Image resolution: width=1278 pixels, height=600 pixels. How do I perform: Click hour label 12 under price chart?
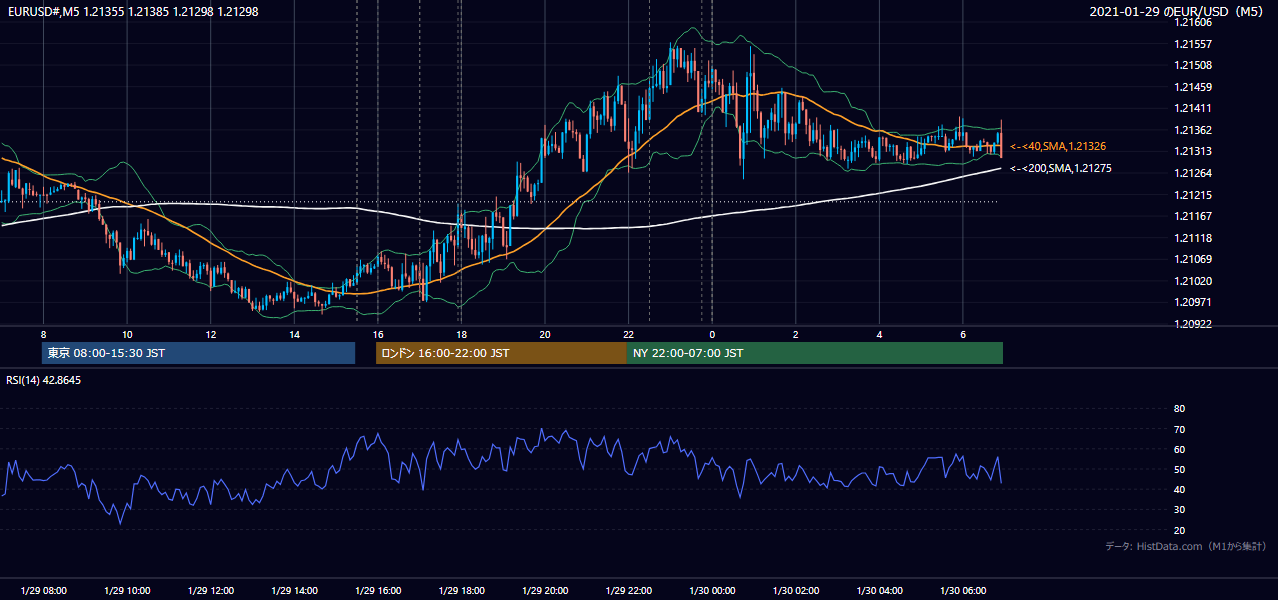[x=211, y=334]
